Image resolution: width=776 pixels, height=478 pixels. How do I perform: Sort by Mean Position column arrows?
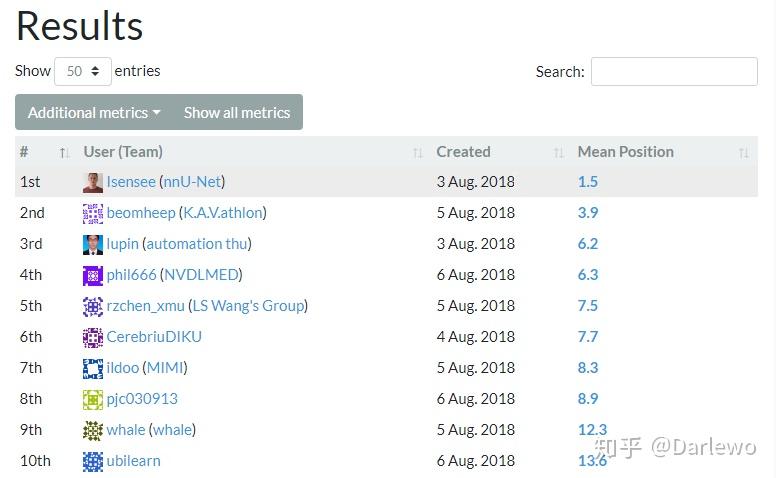tap(743, 153)
